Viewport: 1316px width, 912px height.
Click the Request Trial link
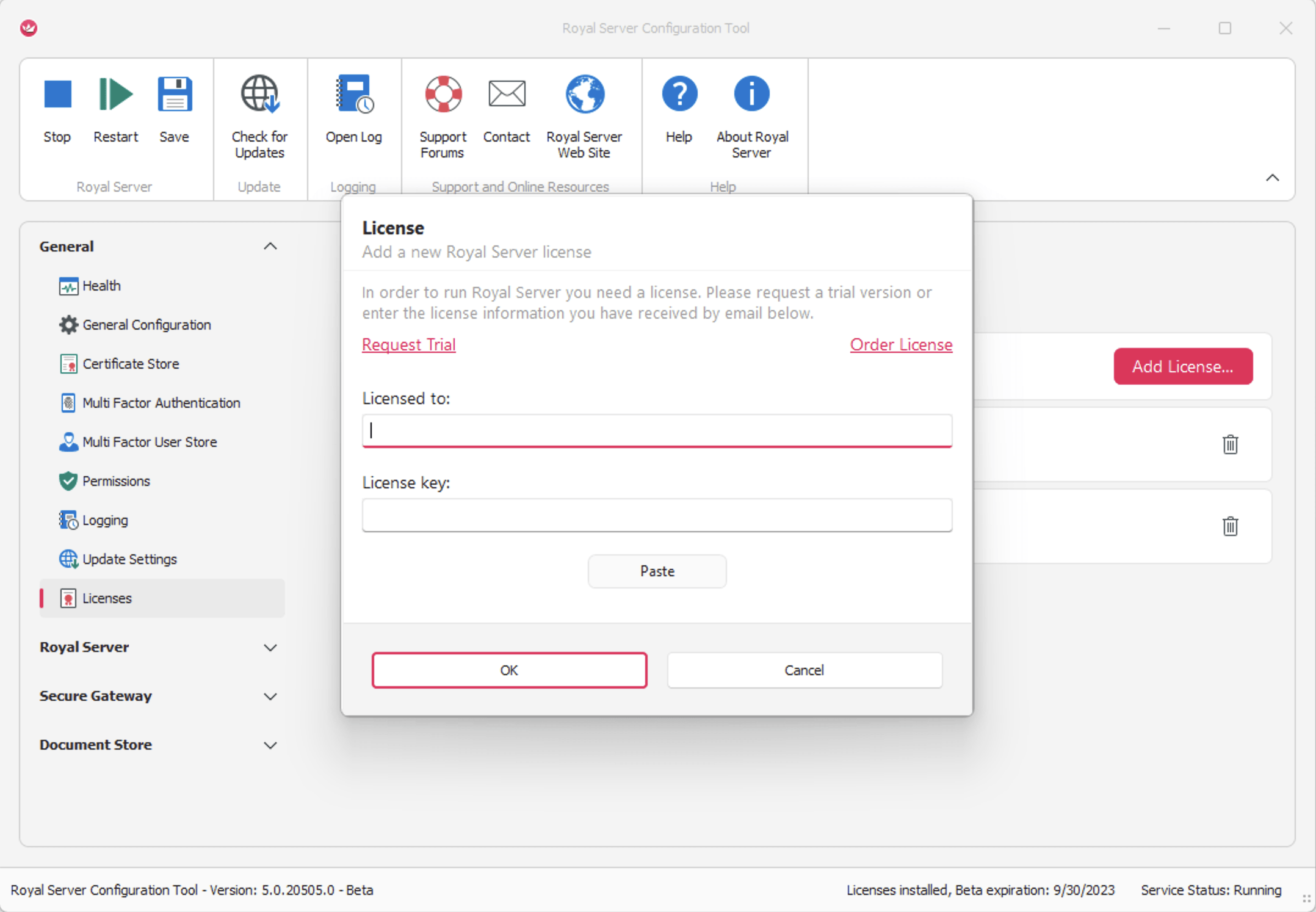[409, 344]
